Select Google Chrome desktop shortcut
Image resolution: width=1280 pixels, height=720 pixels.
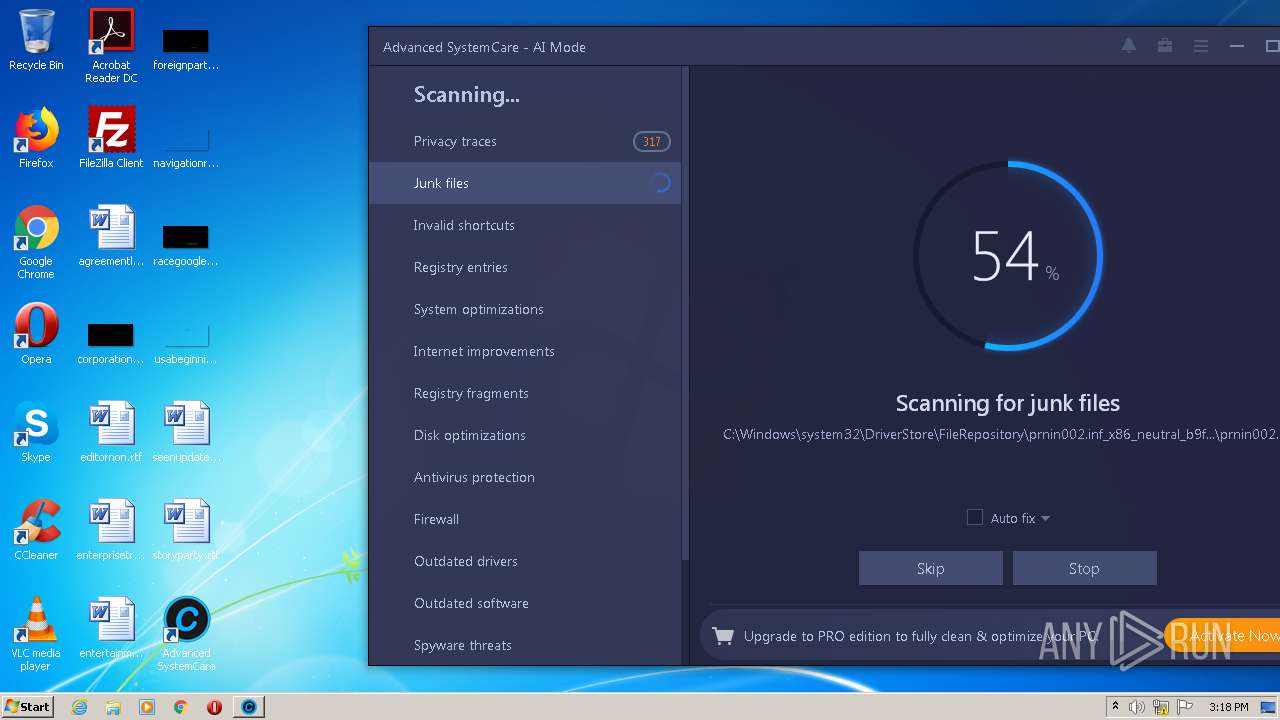[x=36, y=242]
